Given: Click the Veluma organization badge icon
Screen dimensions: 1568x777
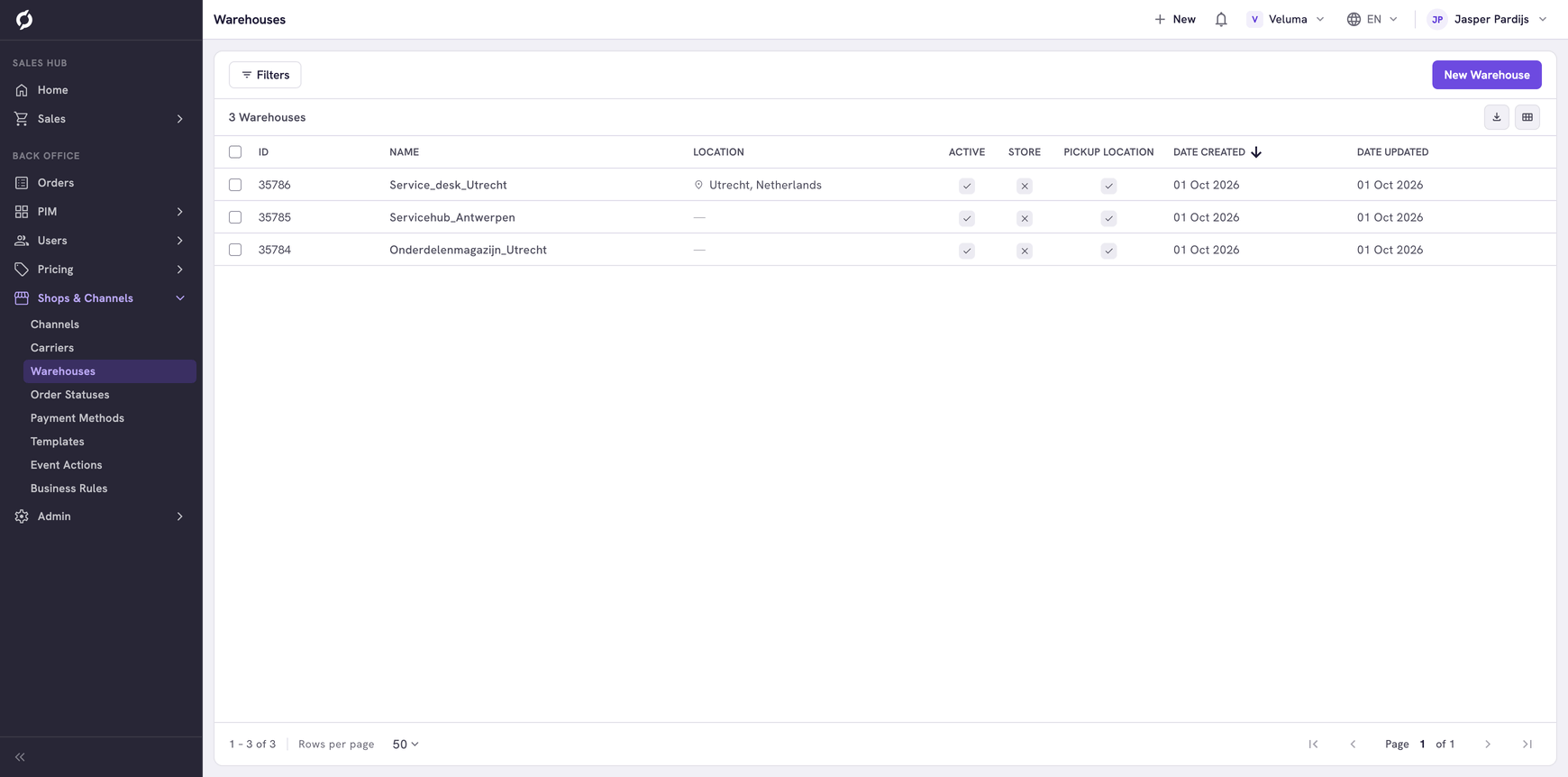Looking at the screenshot, I should coord(1254,19).
